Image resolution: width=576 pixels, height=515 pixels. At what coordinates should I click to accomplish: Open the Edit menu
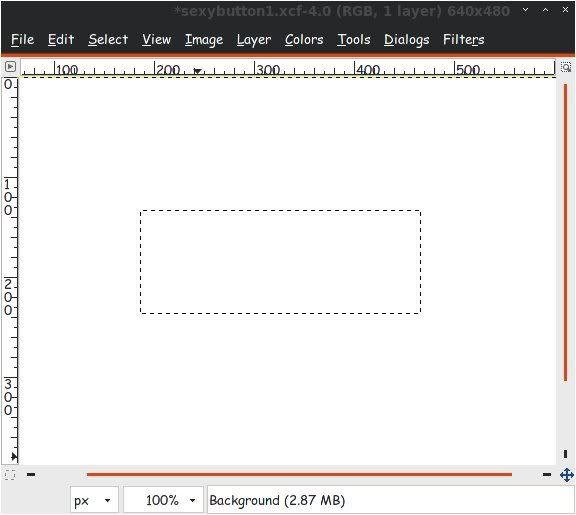(61, 39)
